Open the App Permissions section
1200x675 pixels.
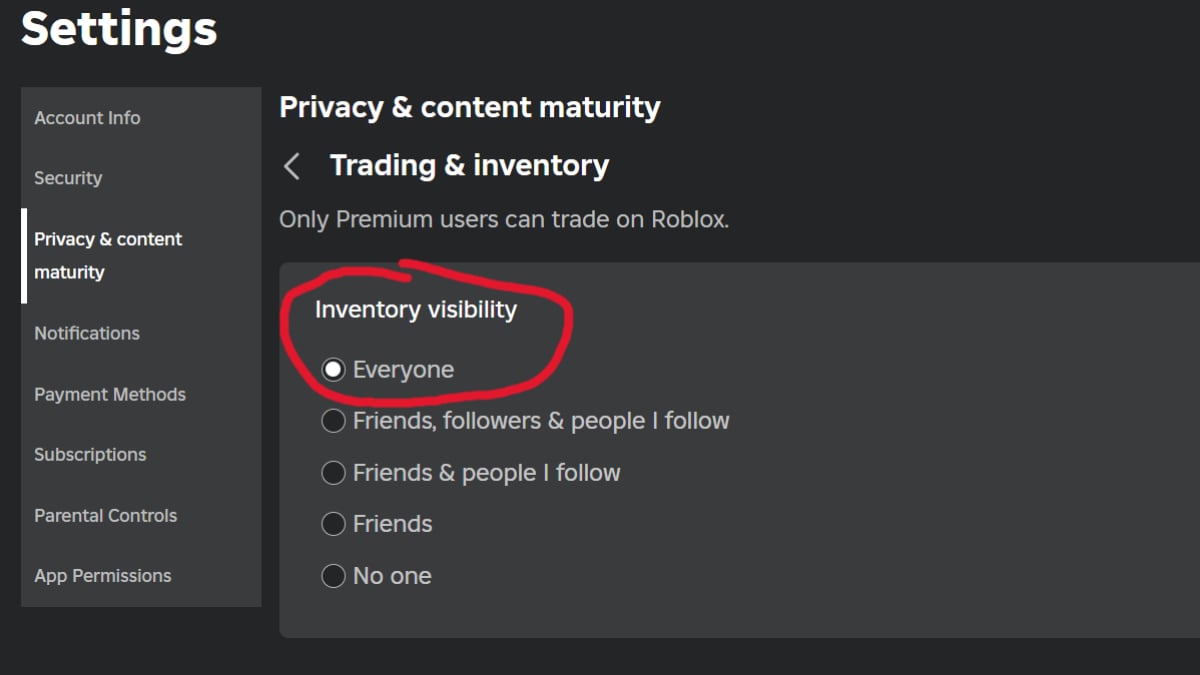[x=103, y=575]
